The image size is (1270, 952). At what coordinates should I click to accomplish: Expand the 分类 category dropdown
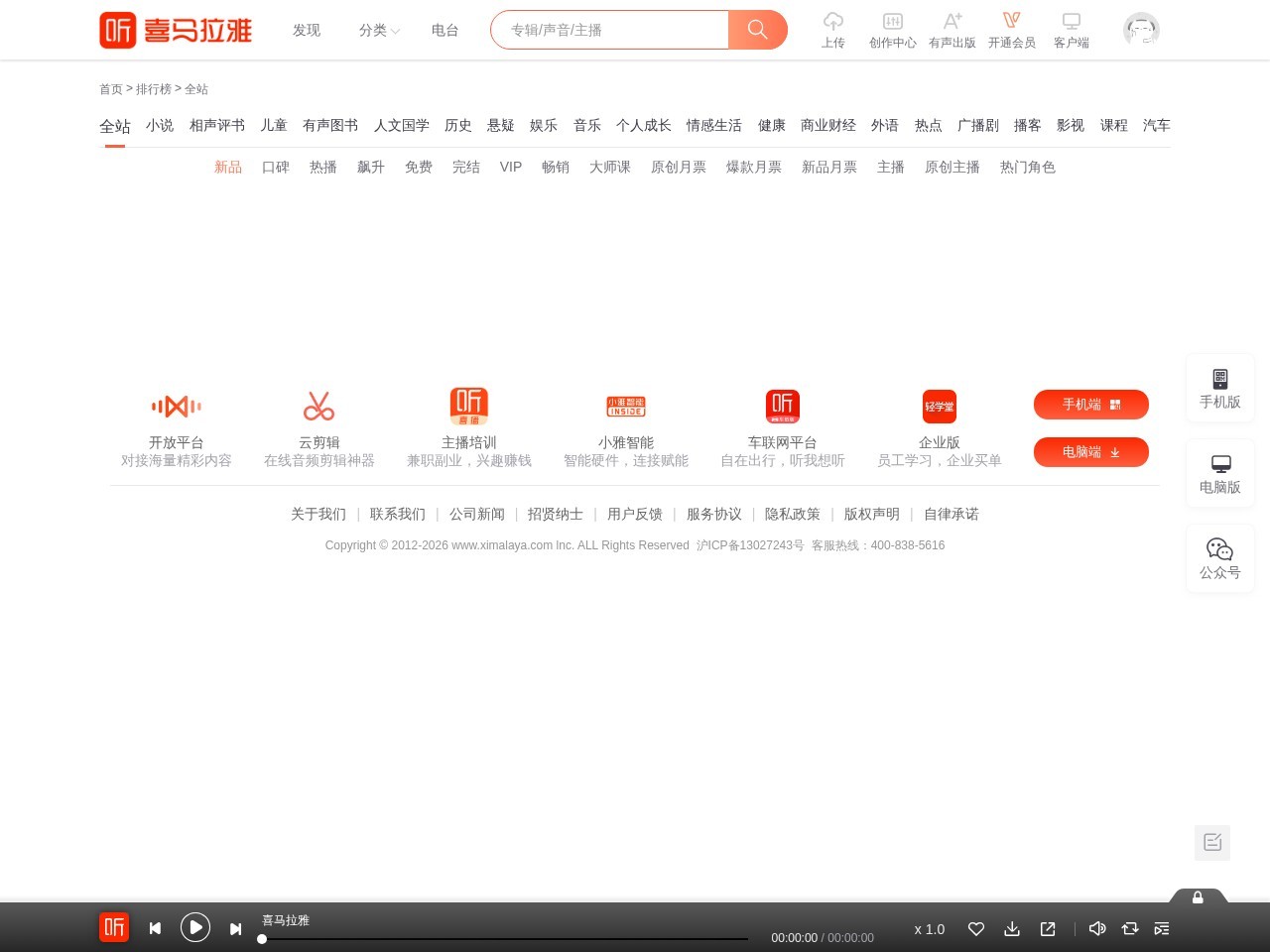(x=379, y=31)
